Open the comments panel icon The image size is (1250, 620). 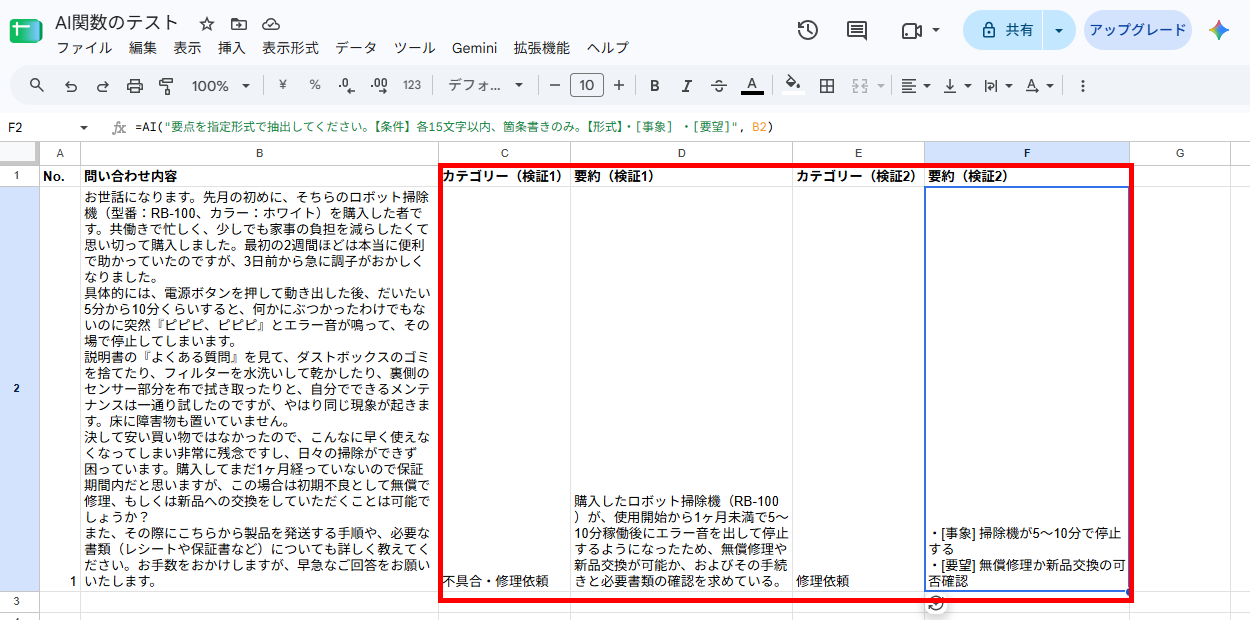857,30
